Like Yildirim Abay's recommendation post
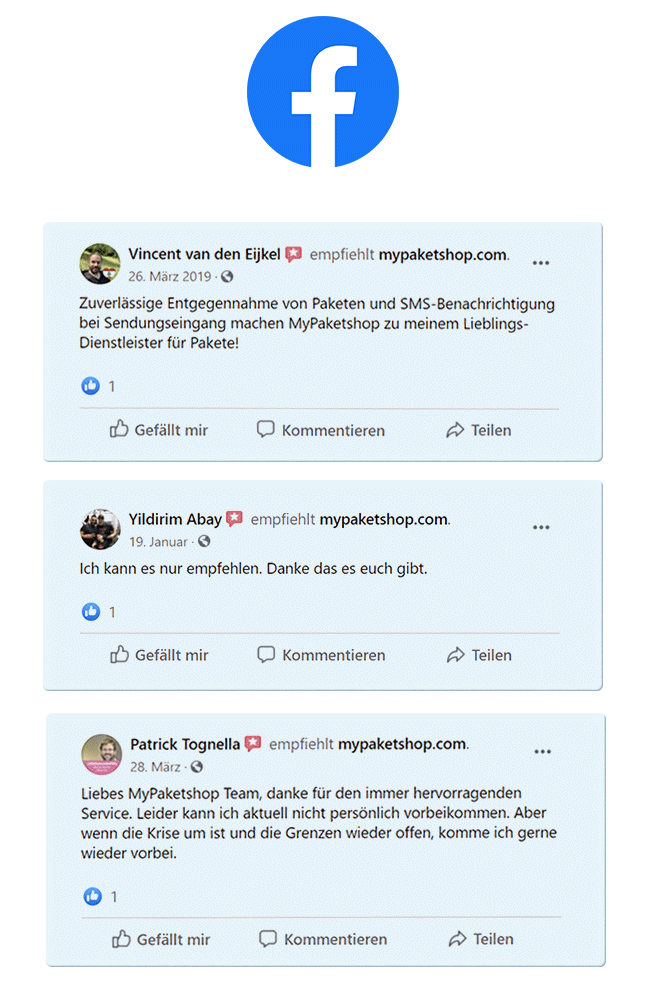The width and height of the screenshot is (648, 1002). click(x=159, y=655)
